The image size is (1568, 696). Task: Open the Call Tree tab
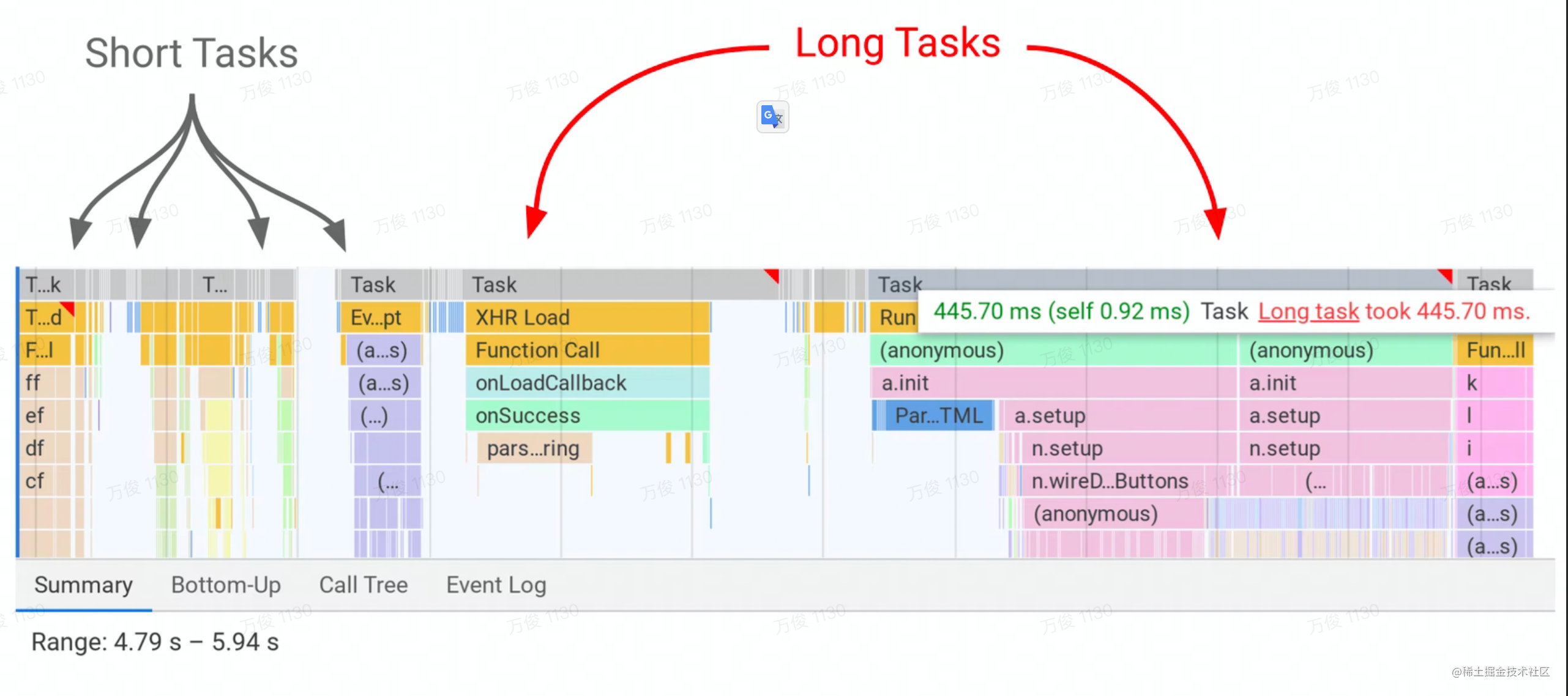(x=363, y=585)
